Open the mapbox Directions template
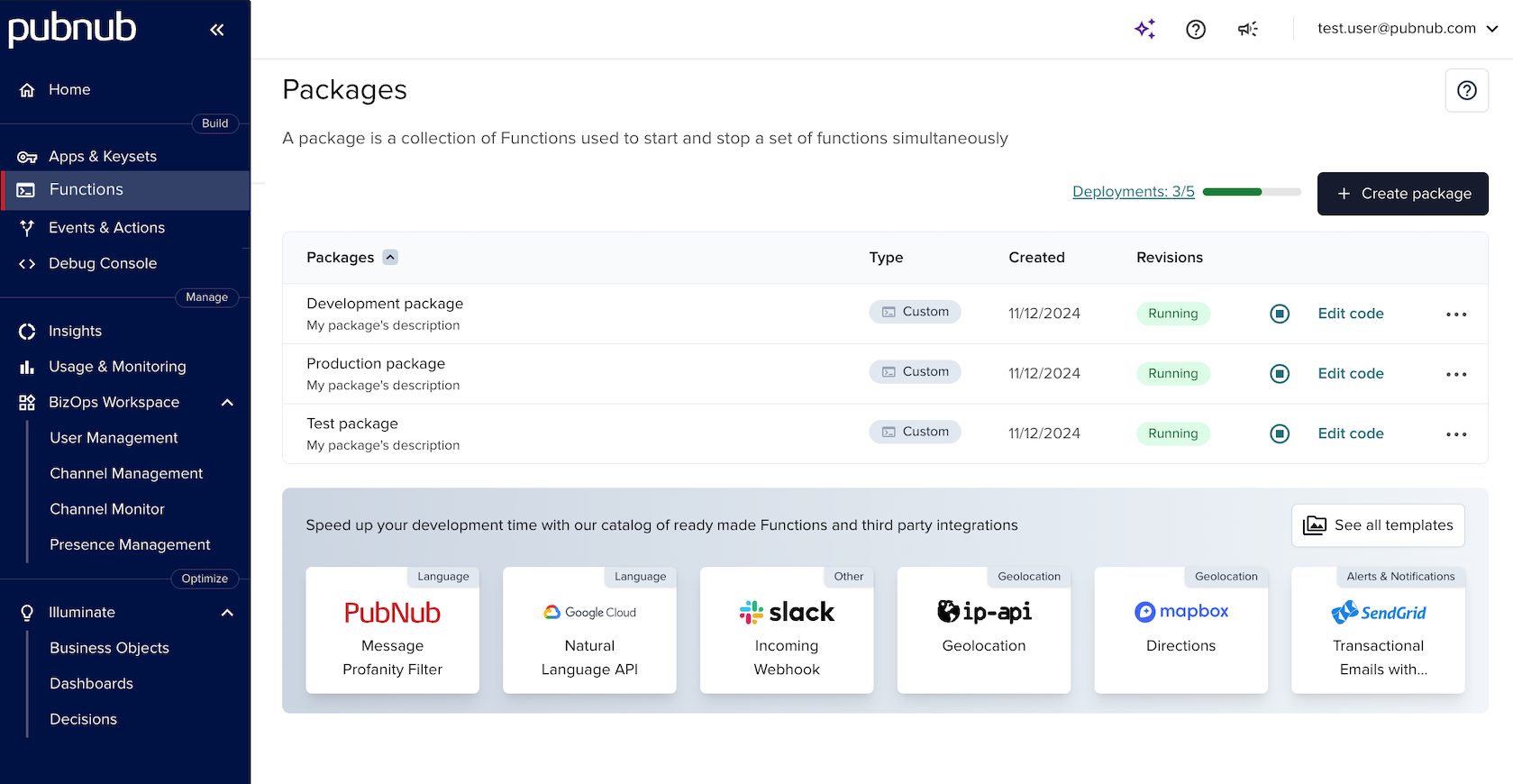This screenshot has height=784, width=1513. 1180,630
